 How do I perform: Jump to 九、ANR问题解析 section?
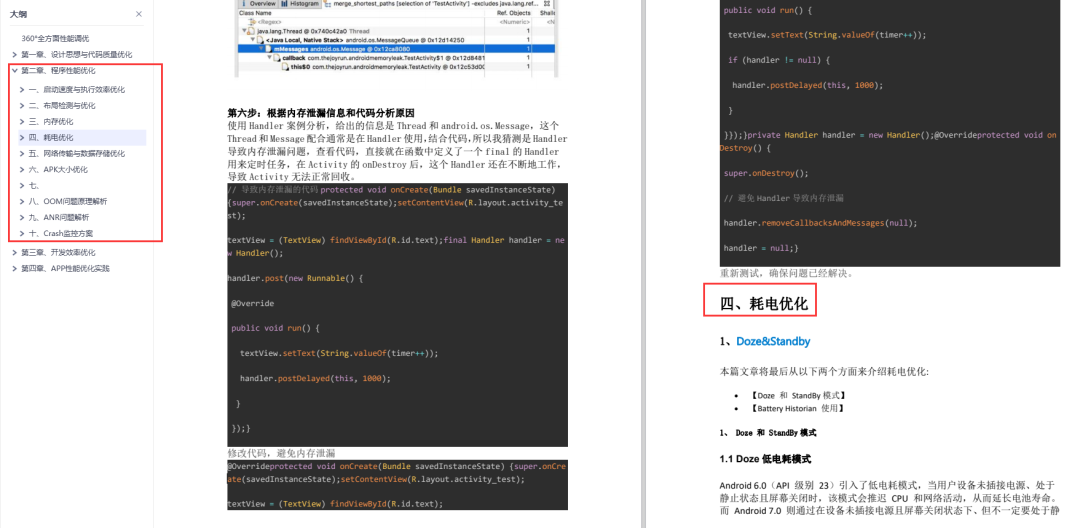coord(59,218)
